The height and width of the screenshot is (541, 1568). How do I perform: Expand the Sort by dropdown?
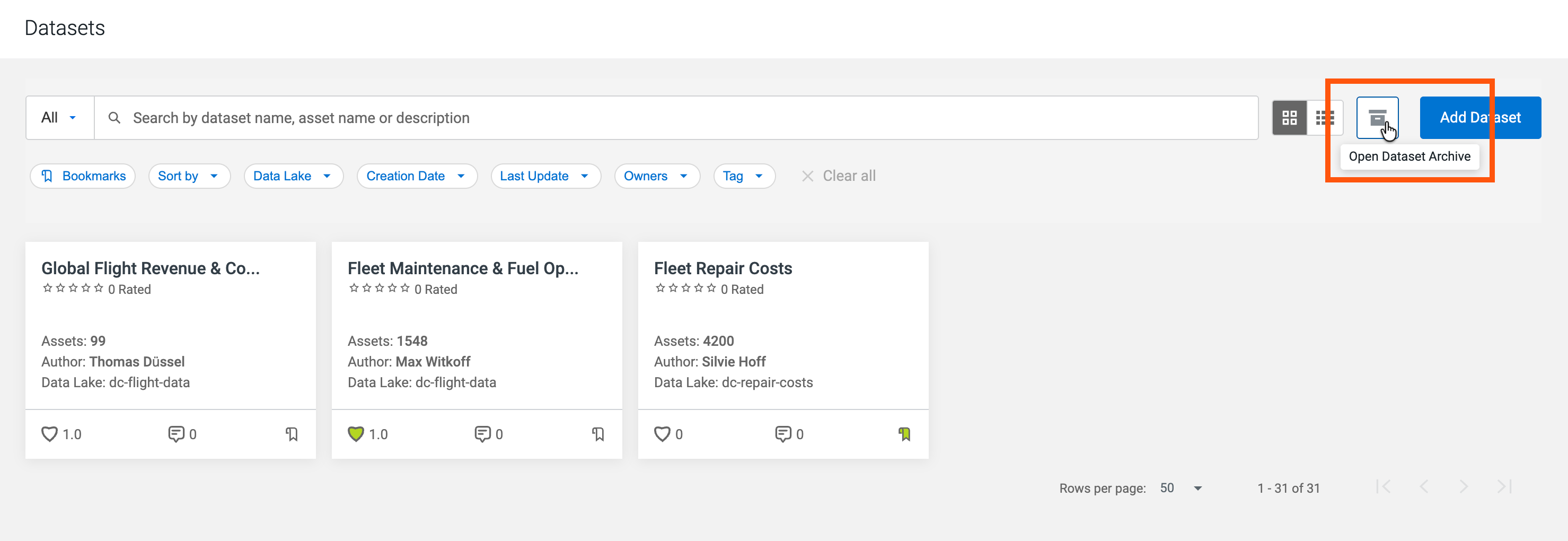coord(189,176)
